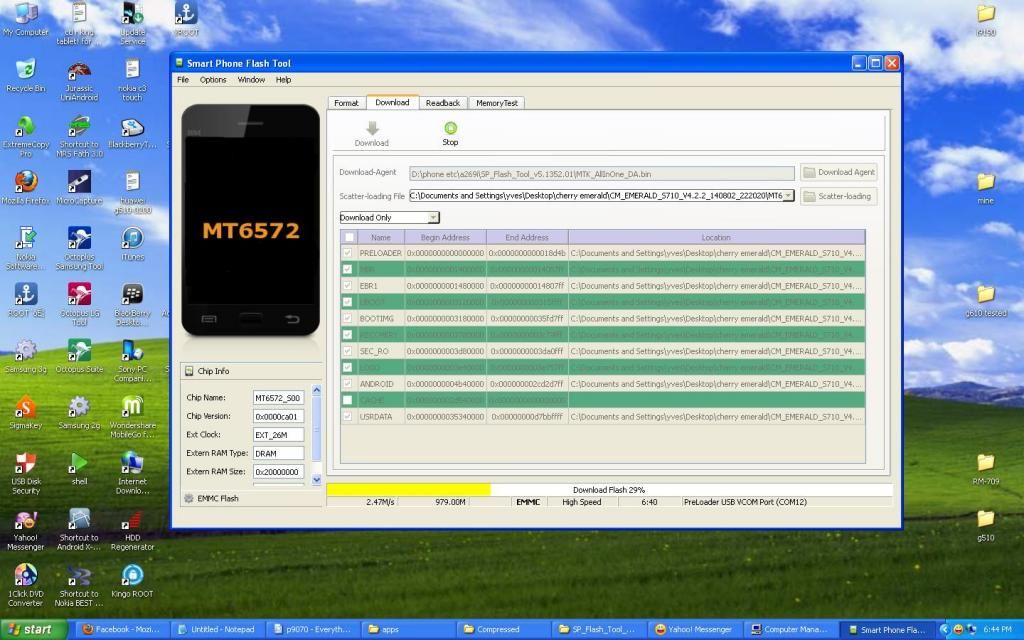Open the Mozilla Firefox desktop icon

click(x=25, y=182)
